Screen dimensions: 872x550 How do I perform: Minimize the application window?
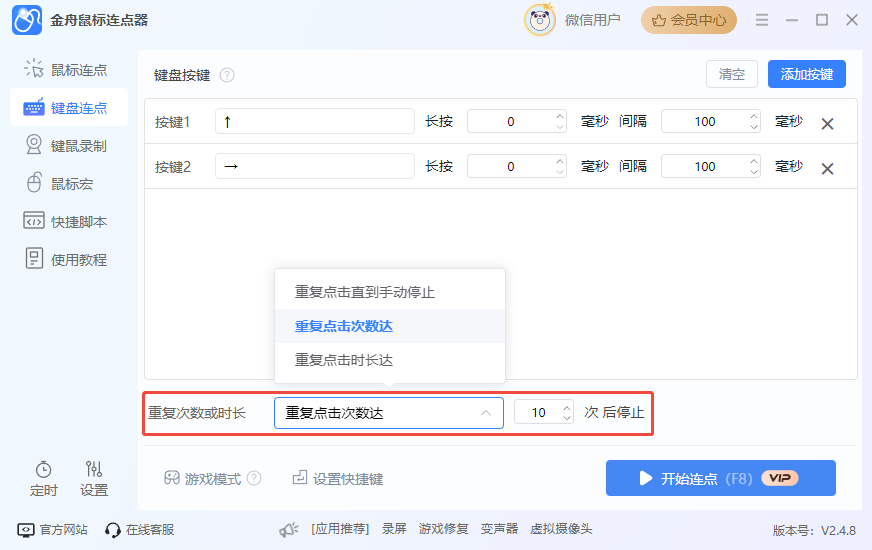click(x=792, y=20)
